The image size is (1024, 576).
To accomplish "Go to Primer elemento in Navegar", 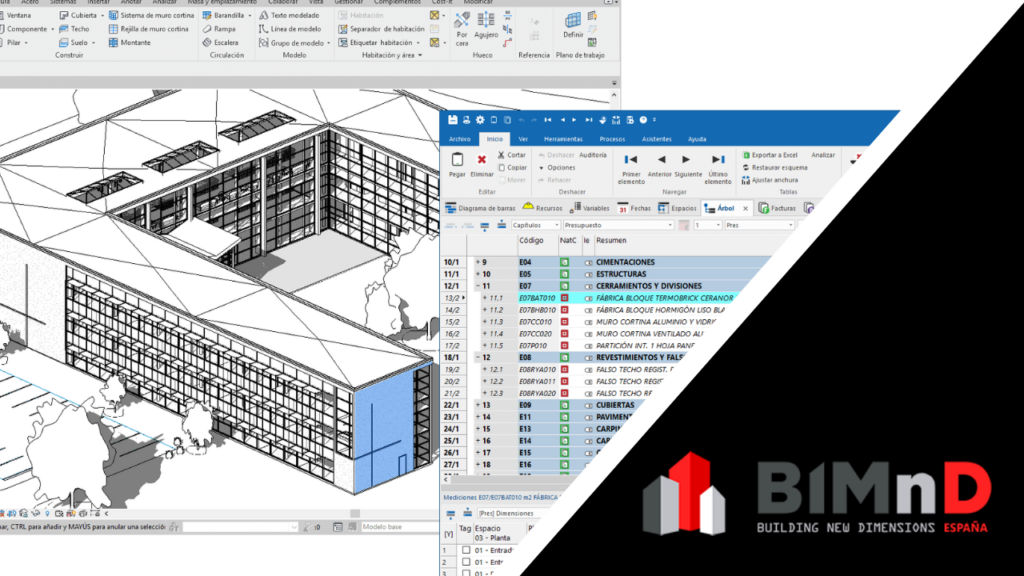I will point(631,160).
